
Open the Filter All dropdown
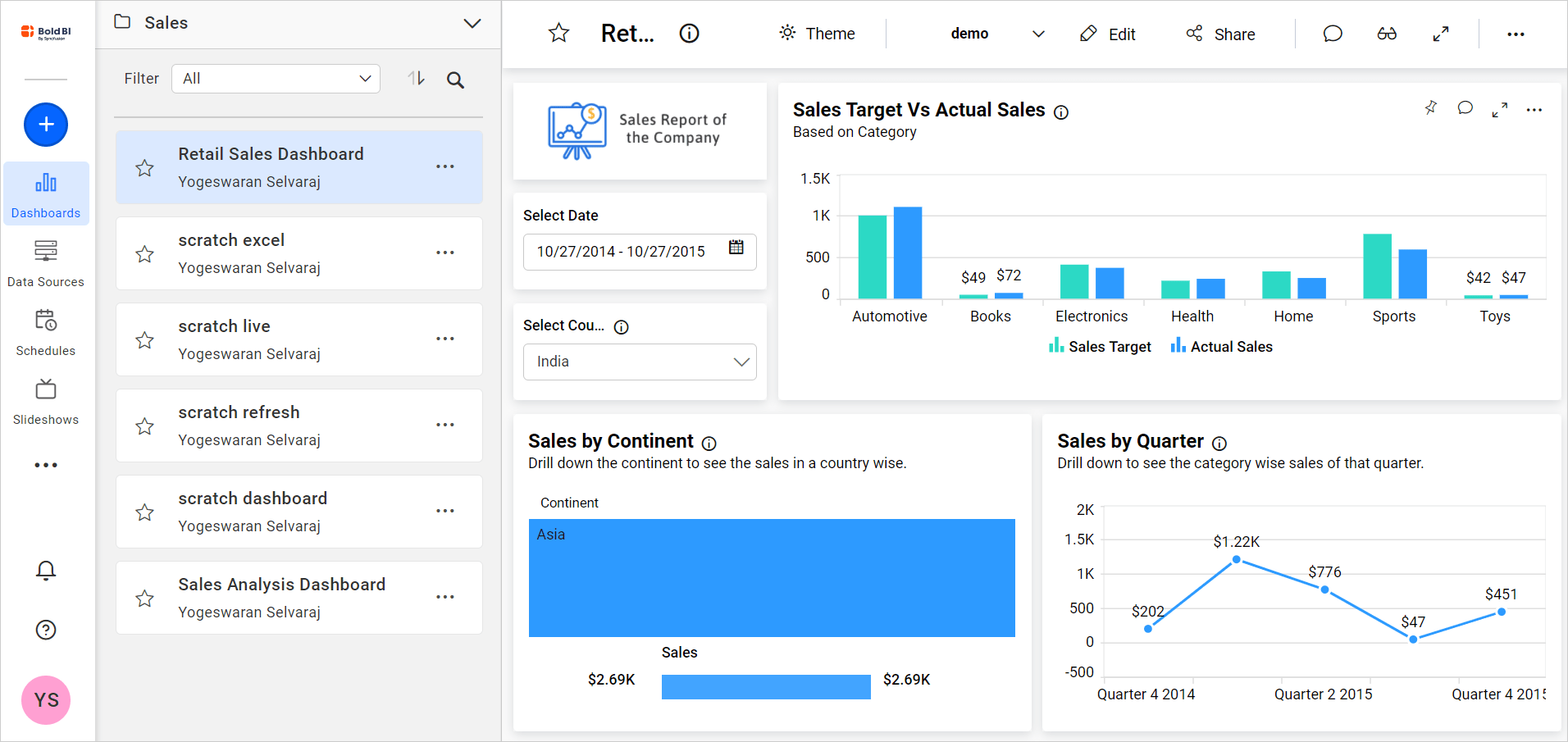[x=276, y=79]
